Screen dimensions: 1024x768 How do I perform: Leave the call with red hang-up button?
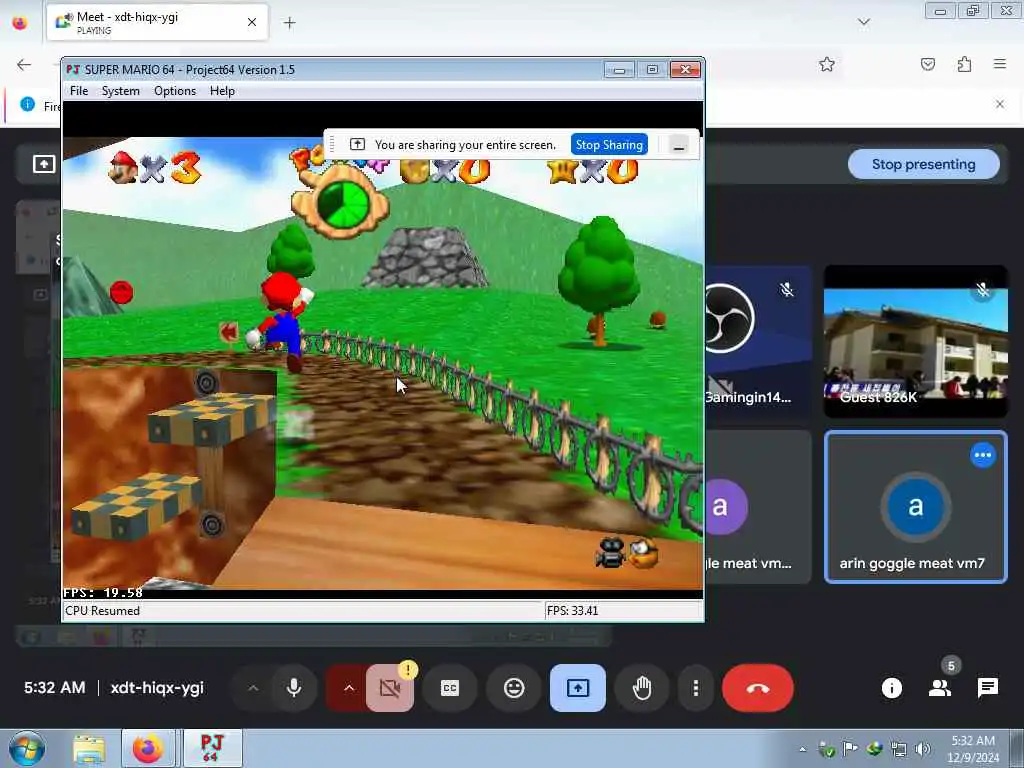(758, 688)
